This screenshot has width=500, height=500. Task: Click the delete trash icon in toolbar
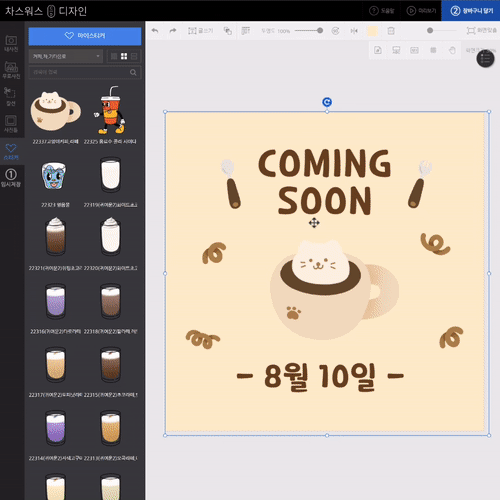tap(391, 31)
